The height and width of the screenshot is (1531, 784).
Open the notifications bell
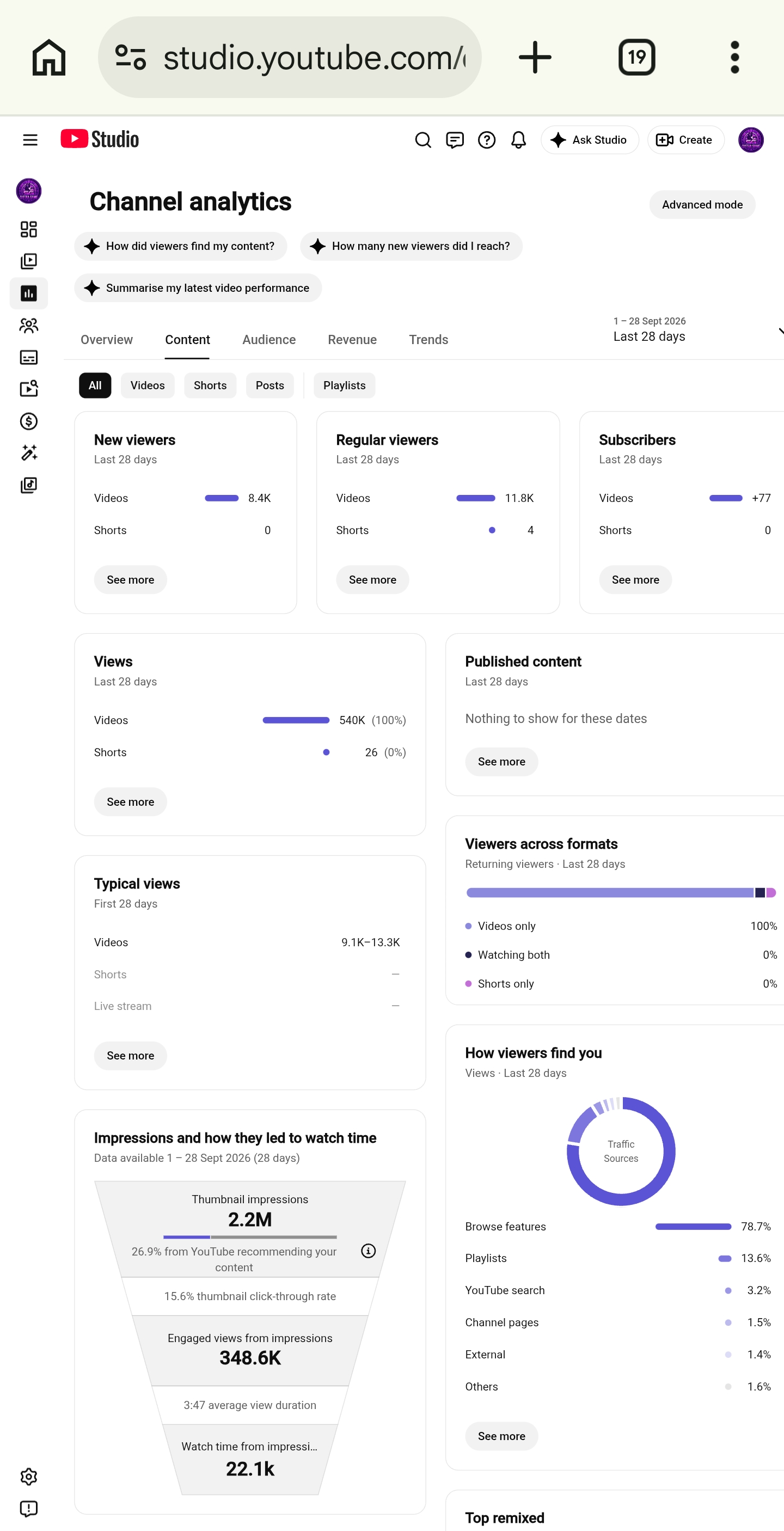(x=518, y=140)
